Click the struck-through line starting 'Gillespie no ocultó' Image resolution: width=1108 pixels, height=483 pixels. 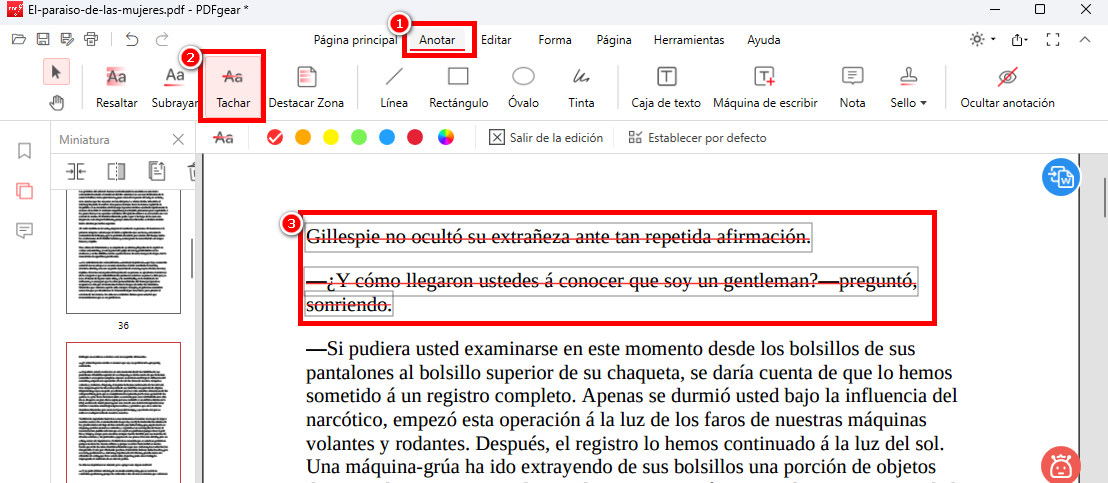click(x=558, y=237)
